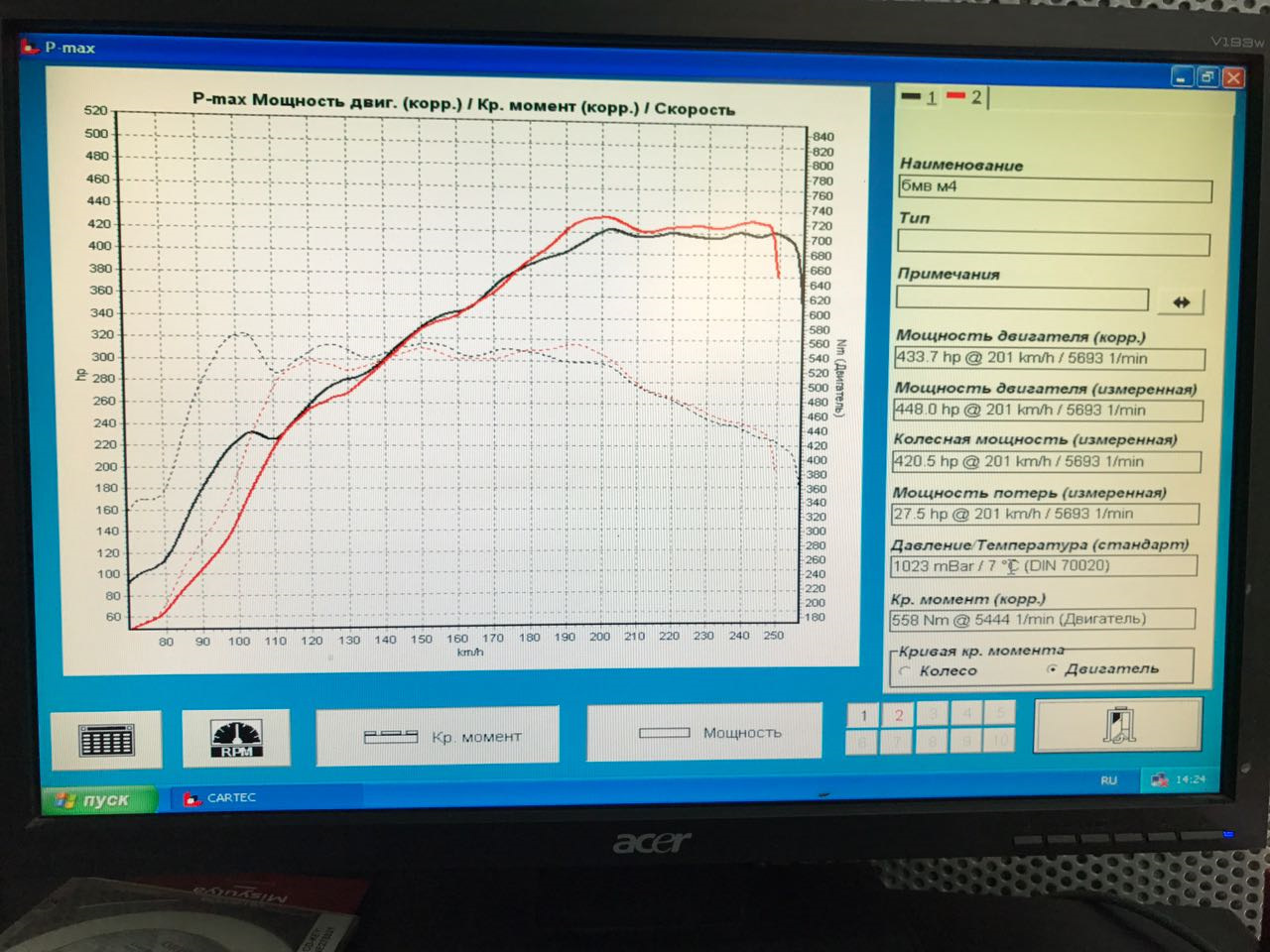Switch the graph axis to RPM gauge
Image resolution: width=1270 pixels, height=952 pixels.
tap(236, 738)
